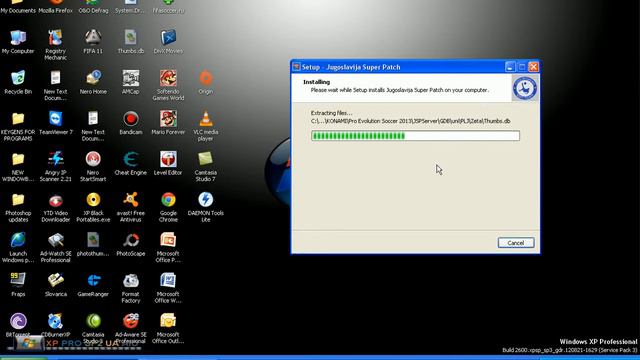Click the "Extracting files..." status text
This screenshot has height=360, width=640.
(x=331, y=113)
